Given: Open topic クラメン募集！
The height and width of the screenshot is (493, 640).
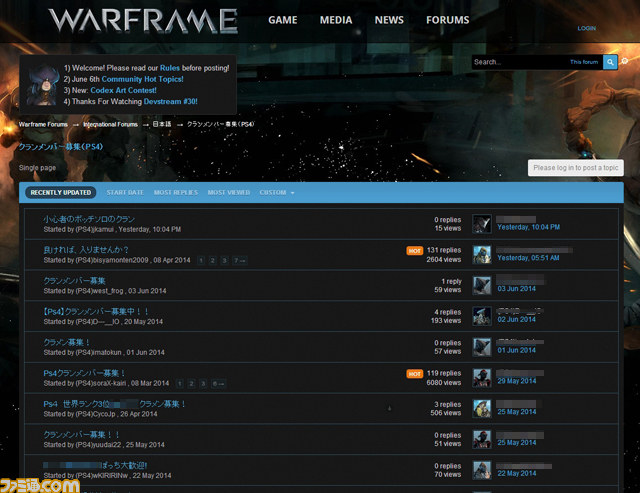Looking at the screenshot, I should pos(67,342).
